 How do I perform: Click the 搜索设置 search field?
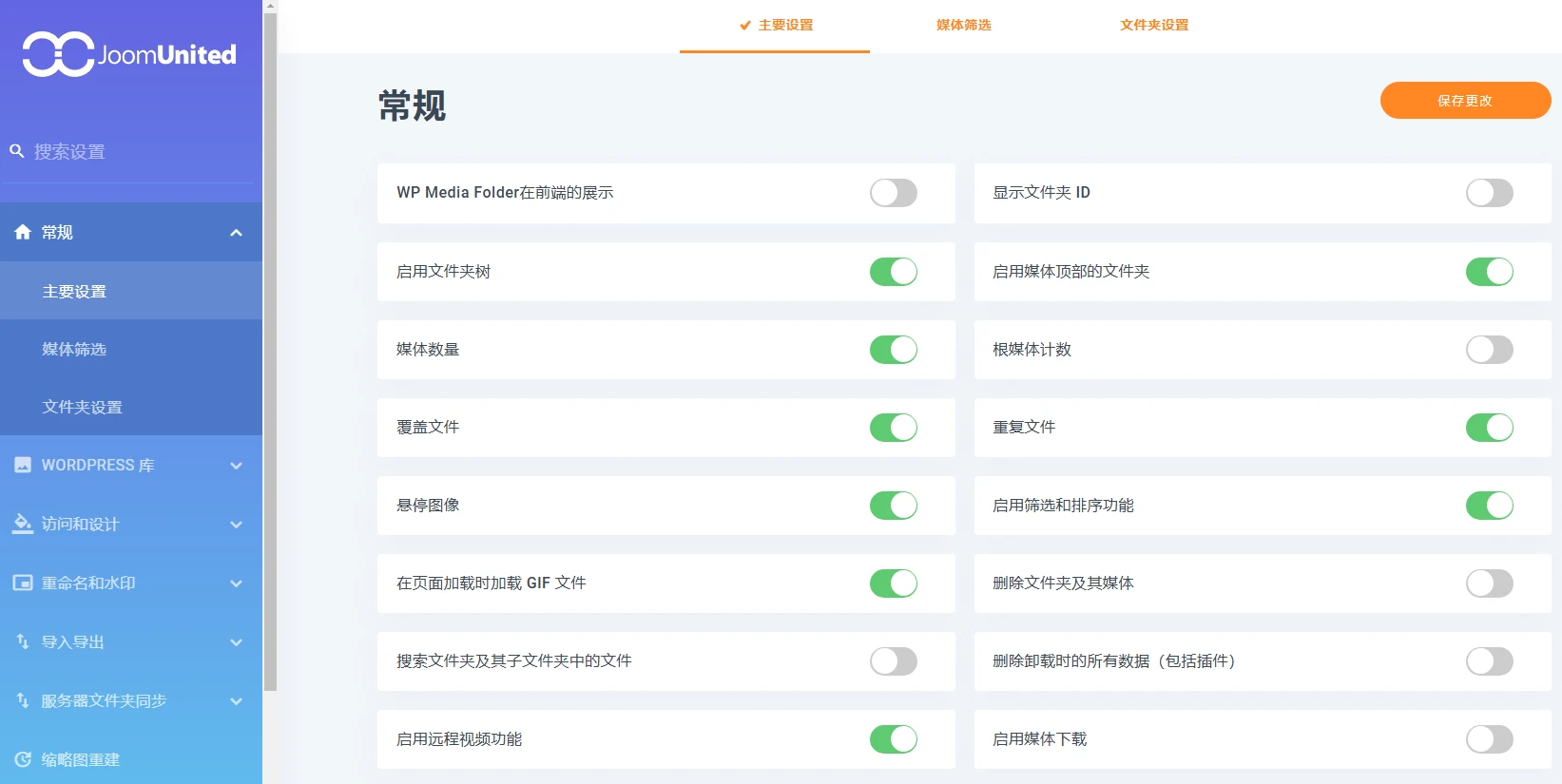[x=131, y=152]
